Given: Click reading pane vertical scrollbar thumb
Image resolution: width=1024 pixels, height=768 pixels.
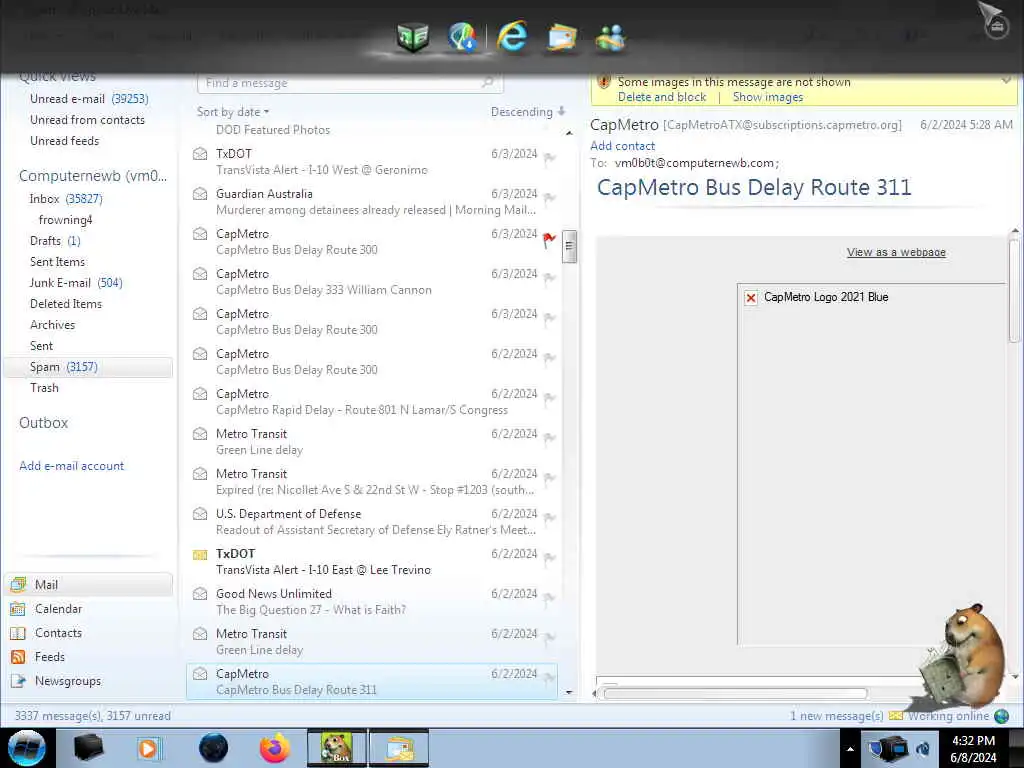Looking at the screenshot, I should click(x=1014, y=291).
